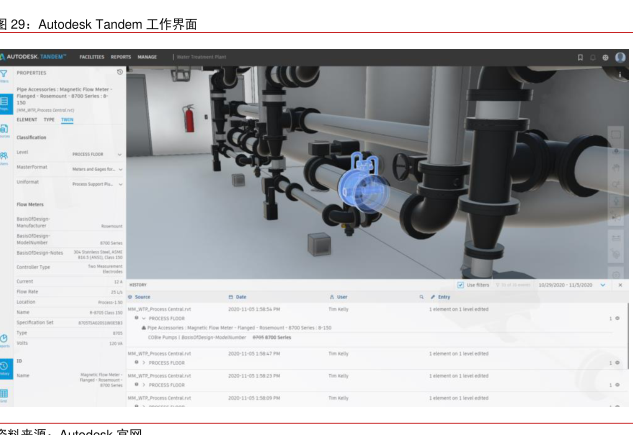Expand the history date range dropdown
Screen dimensions: 633x435
(603, 285)
